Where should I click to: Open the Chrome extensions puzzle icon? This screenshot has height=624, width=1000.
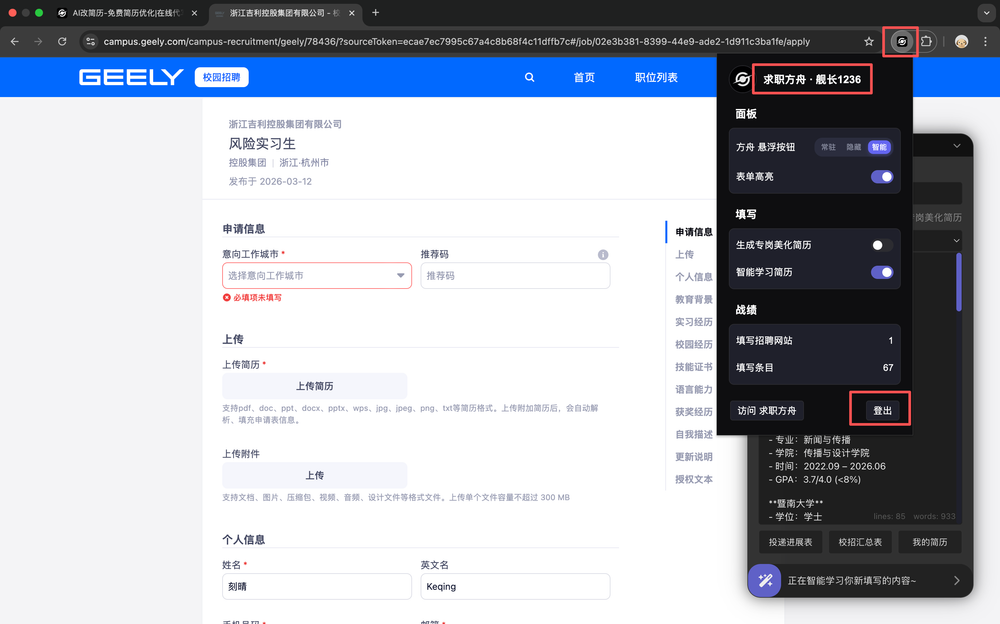click(x=927, y=42)
